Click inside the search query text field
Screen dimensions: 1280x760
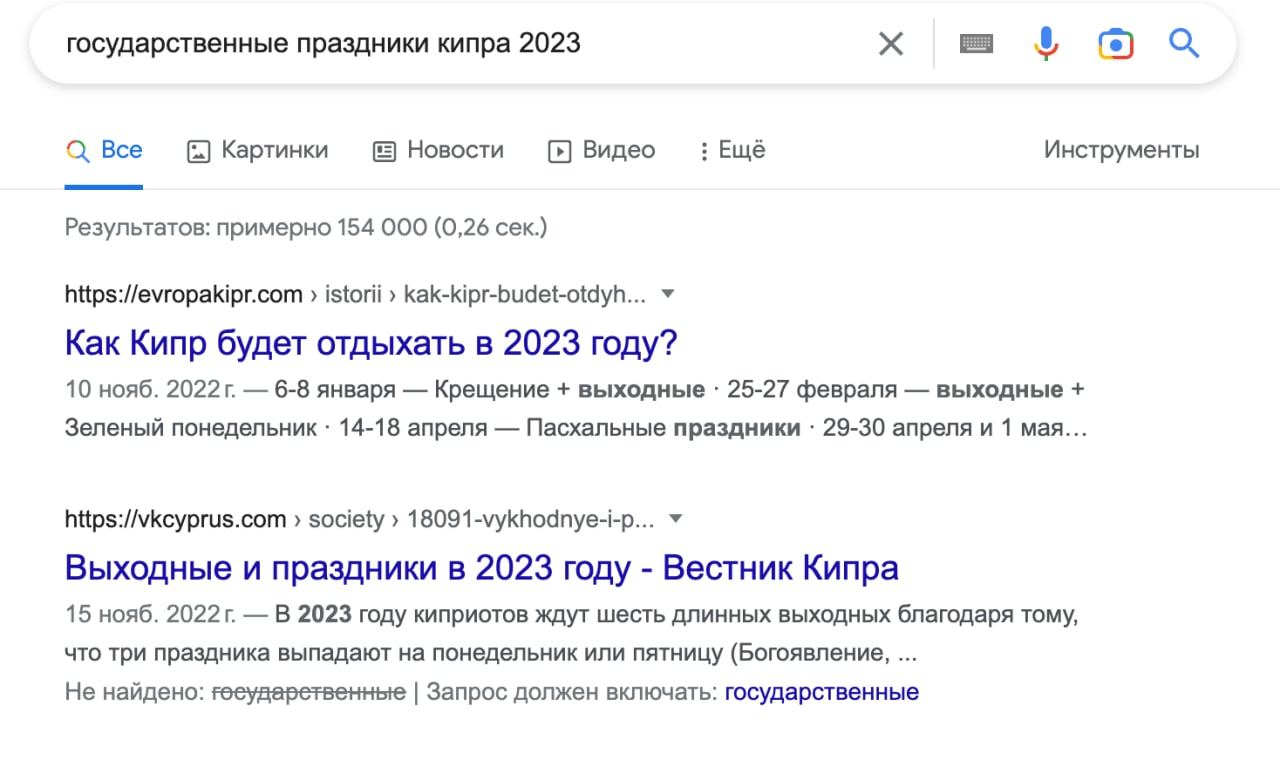point(450,44)
